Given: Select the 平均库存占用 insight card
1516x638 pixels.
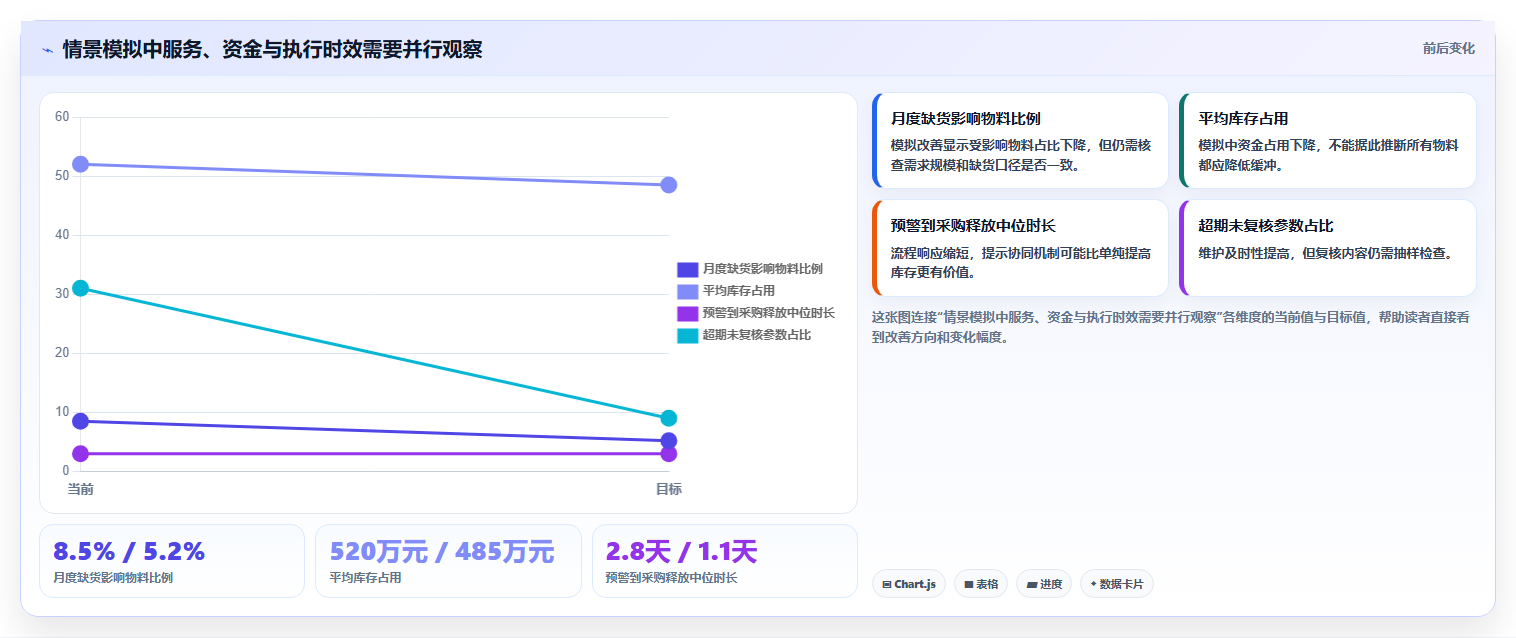Looking at the screenshot, I should (x=1328, y=141).
